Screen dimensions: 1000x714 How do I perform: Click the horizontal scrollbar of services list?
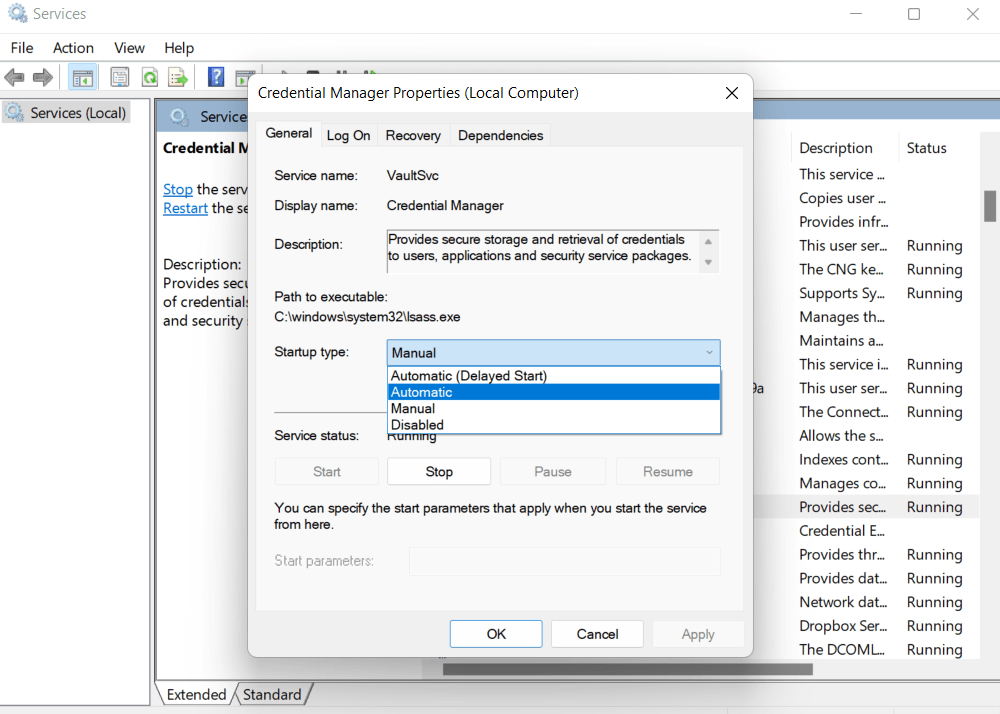pyautogui.click(x=628, y=669)
